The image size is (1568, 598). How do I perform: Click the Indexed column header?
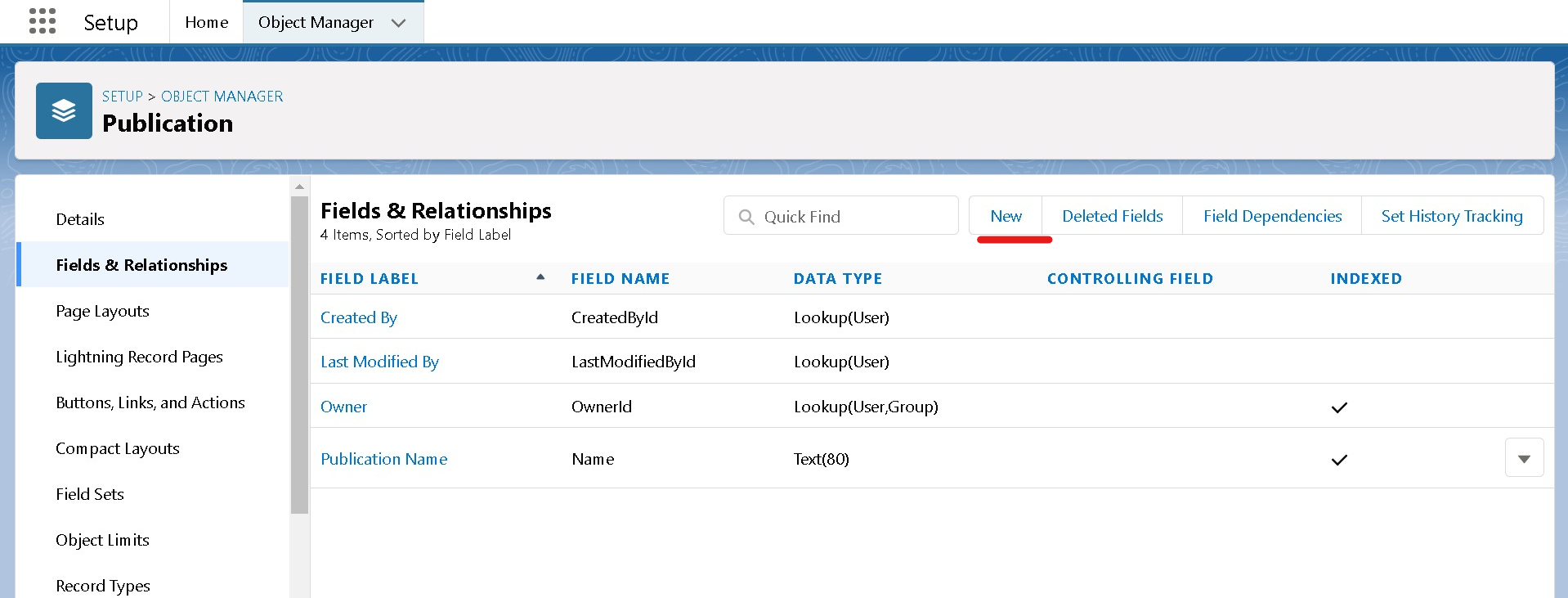[1366, 279]
